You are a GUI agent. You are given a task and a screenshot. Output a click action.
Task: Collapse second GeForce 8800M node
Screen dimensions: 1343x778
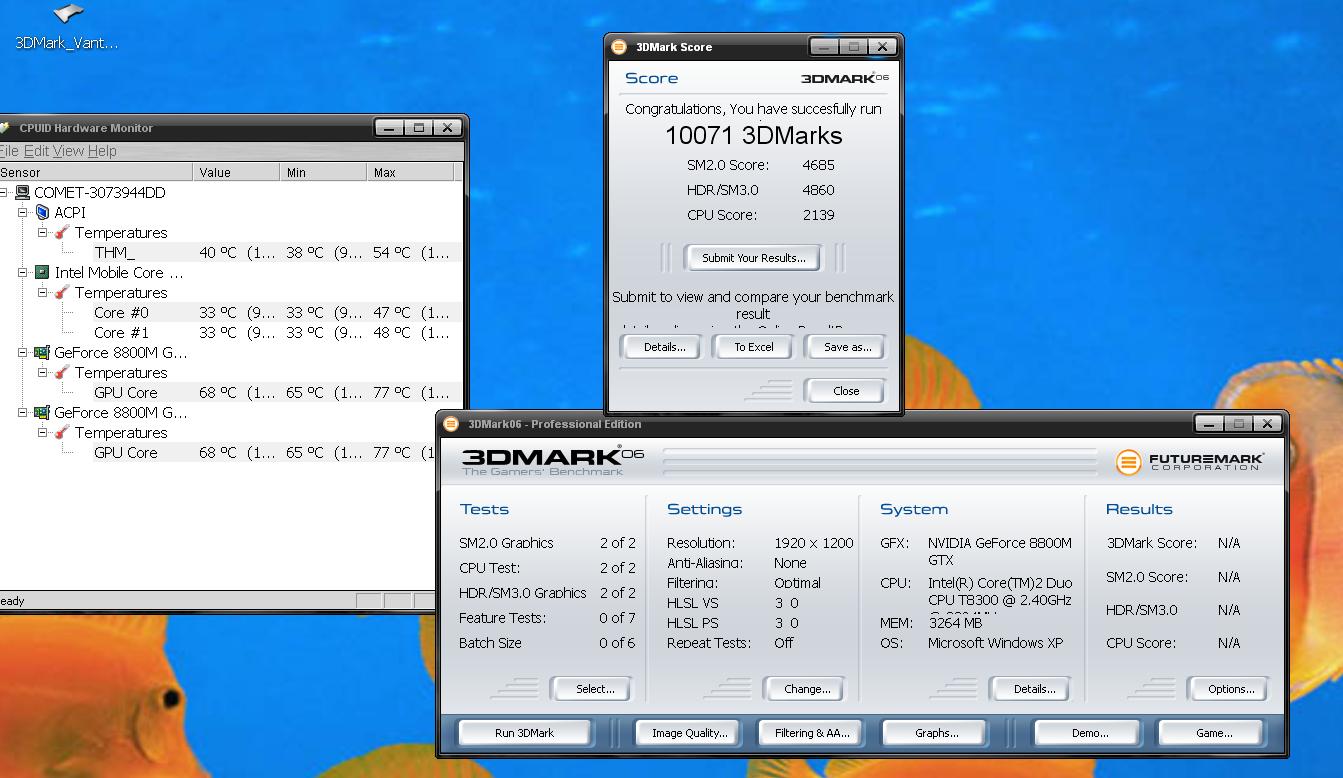tap(23, 412)
